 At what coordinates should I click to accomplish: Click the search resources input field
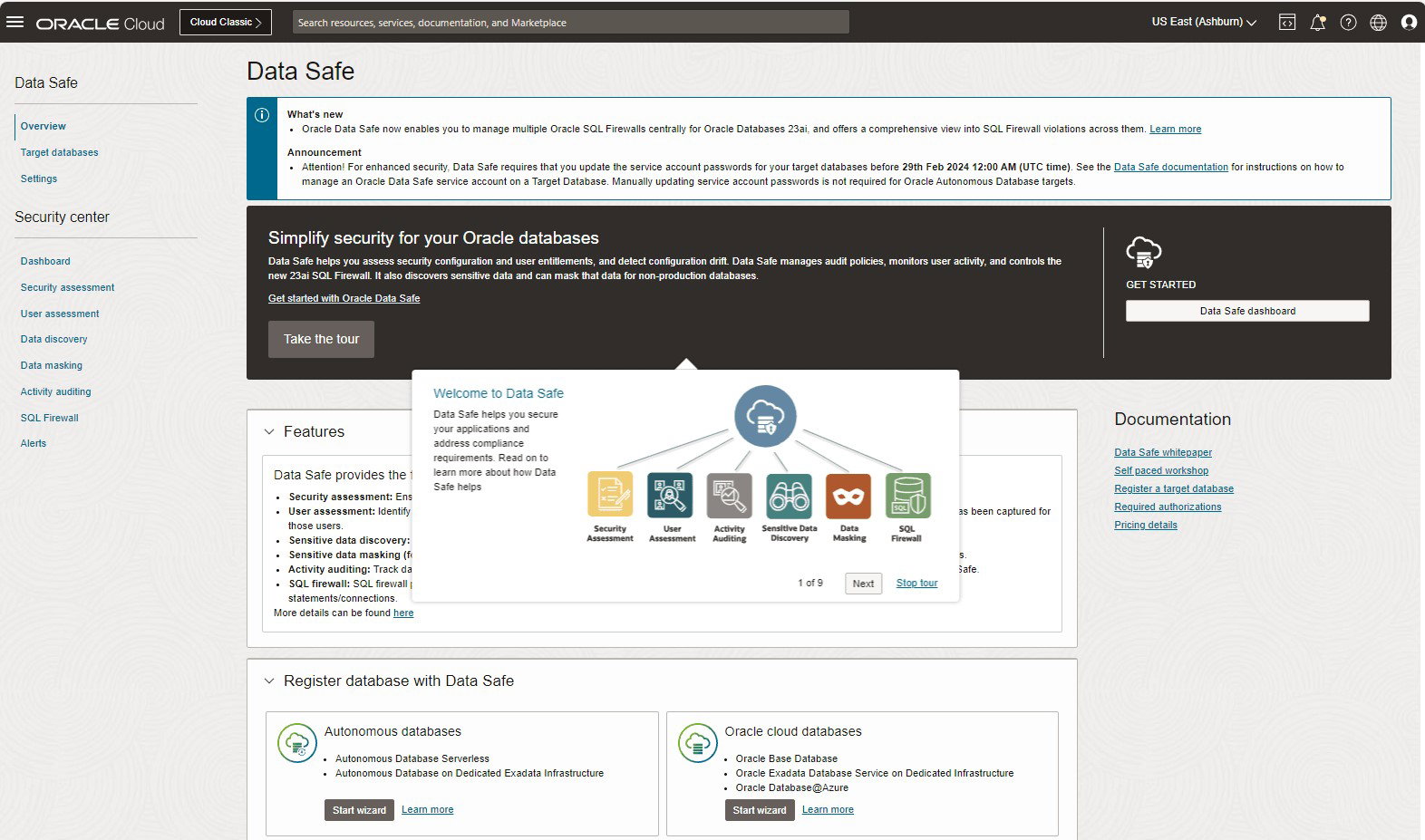tap(571, 22)
